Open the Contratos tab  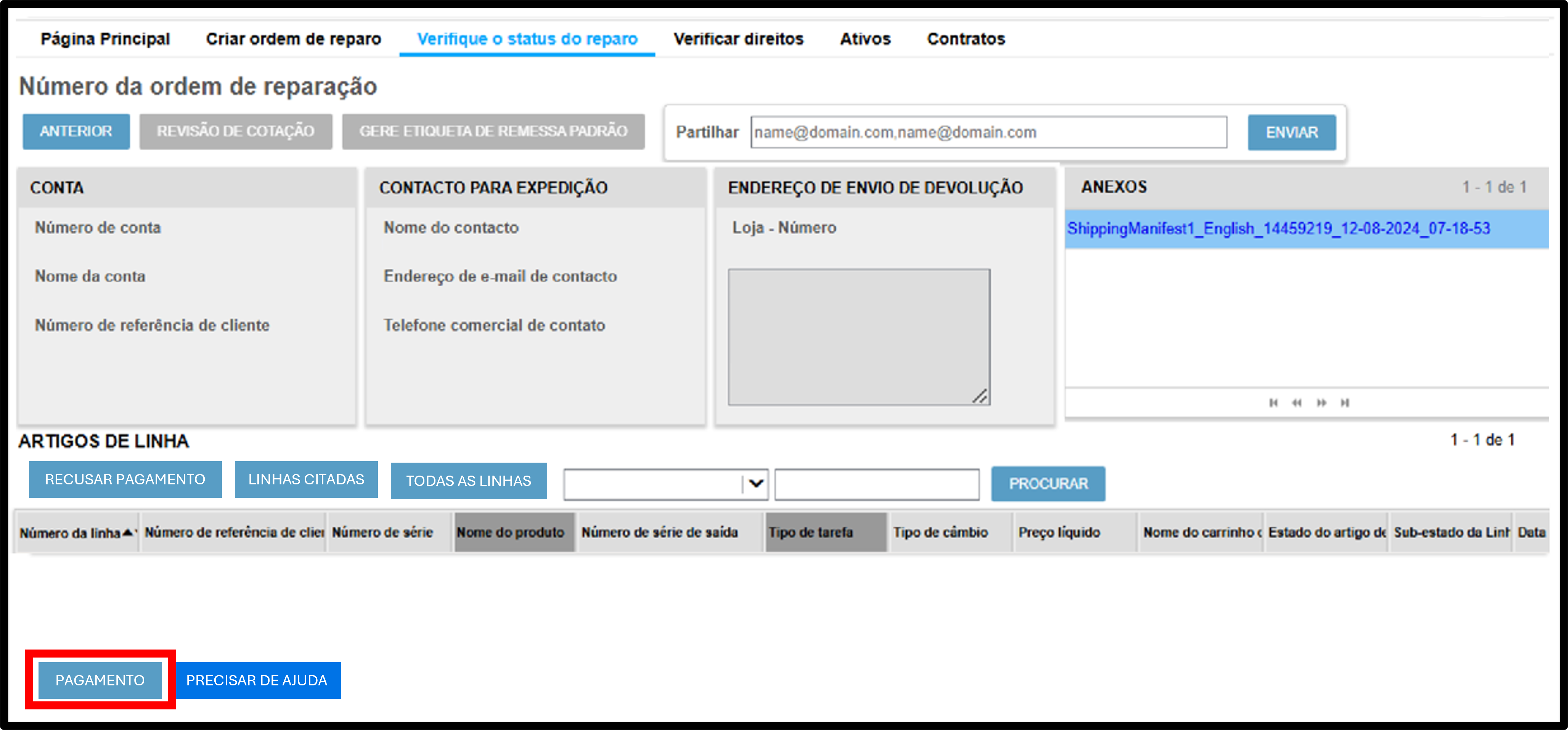(x=966, y=39)
